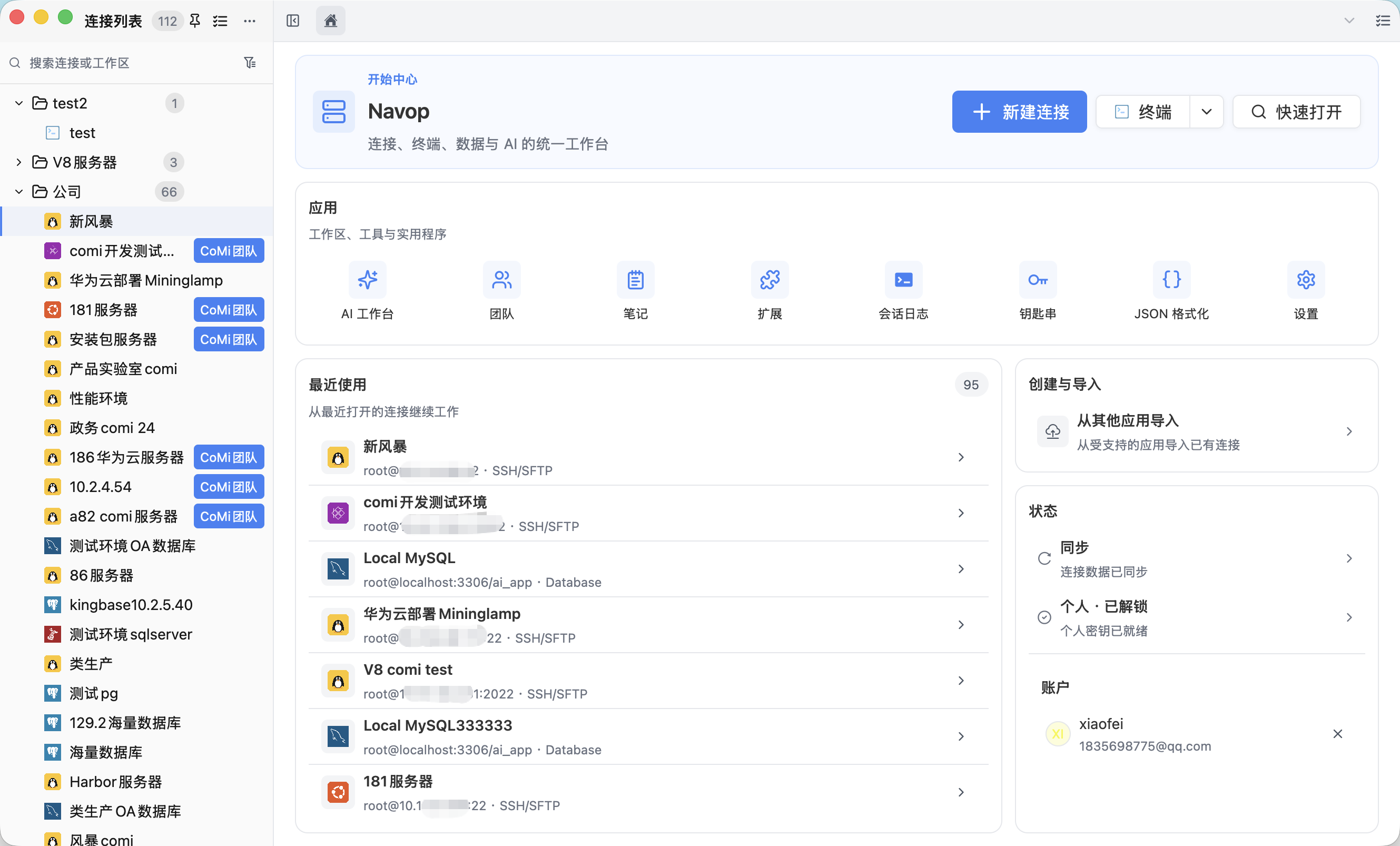Click the 开始中心 link
1400x846 pixels.
pos(392,80)
